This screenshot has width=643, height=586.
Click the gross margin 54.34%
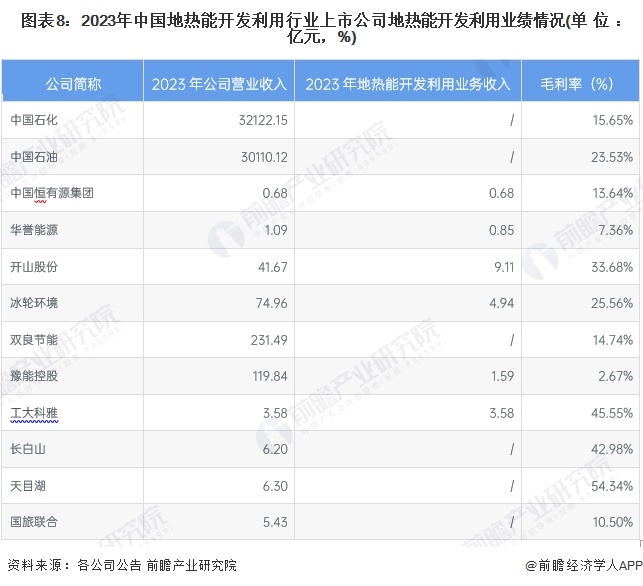point(612,486)
